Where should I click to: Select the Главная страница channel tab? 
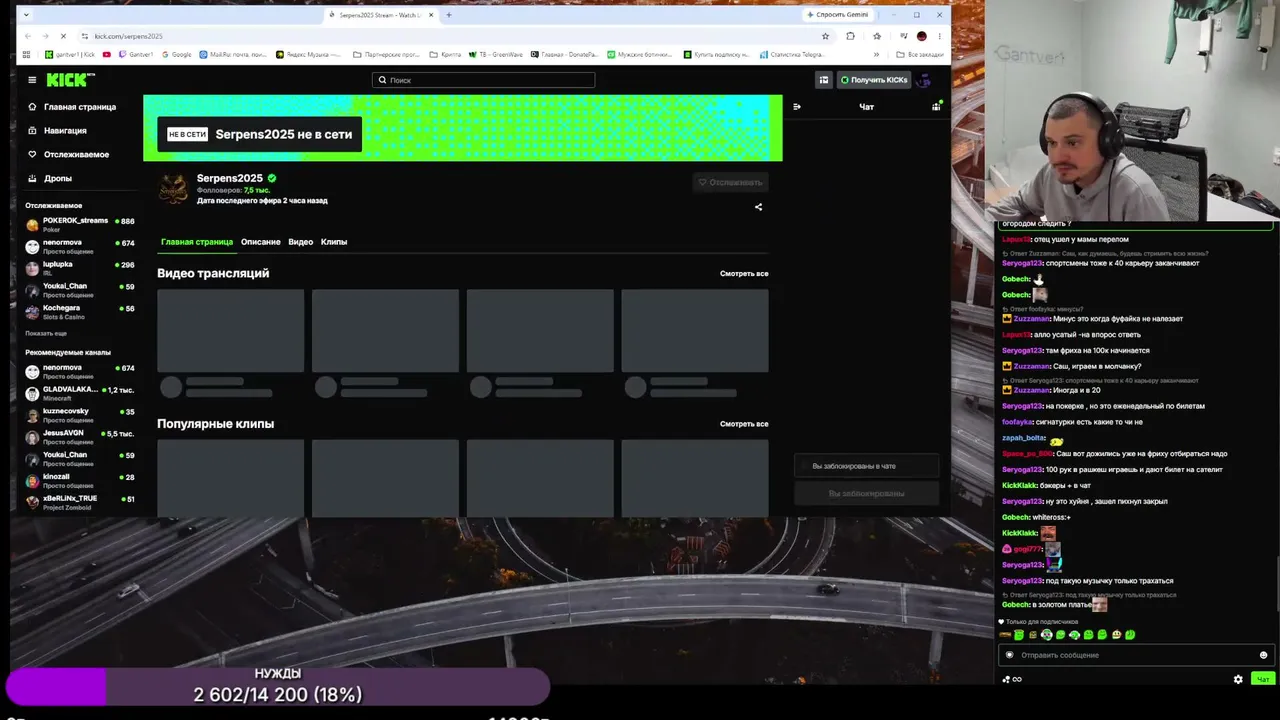[x=197, y=242]
